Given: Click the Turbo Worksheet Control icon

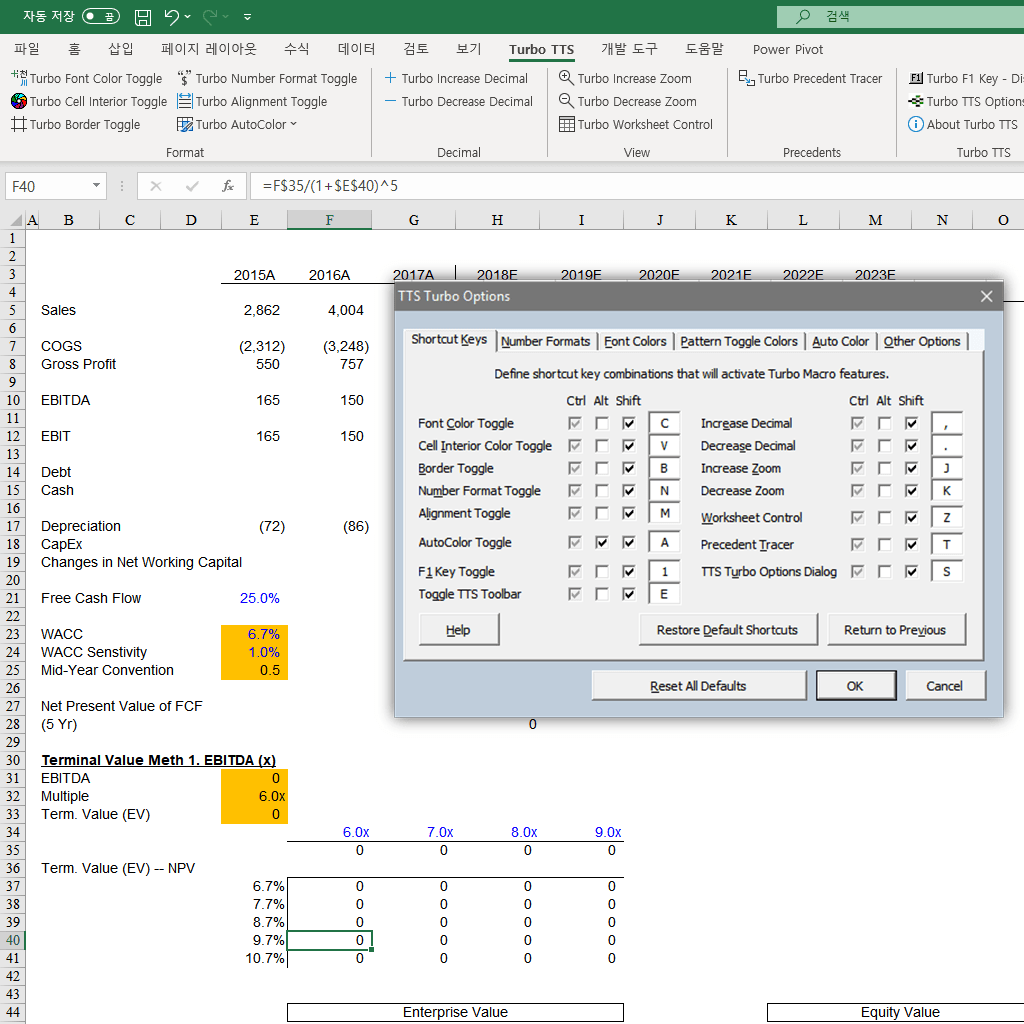Looking at the screenshot, I should click(x=566, y=124).
